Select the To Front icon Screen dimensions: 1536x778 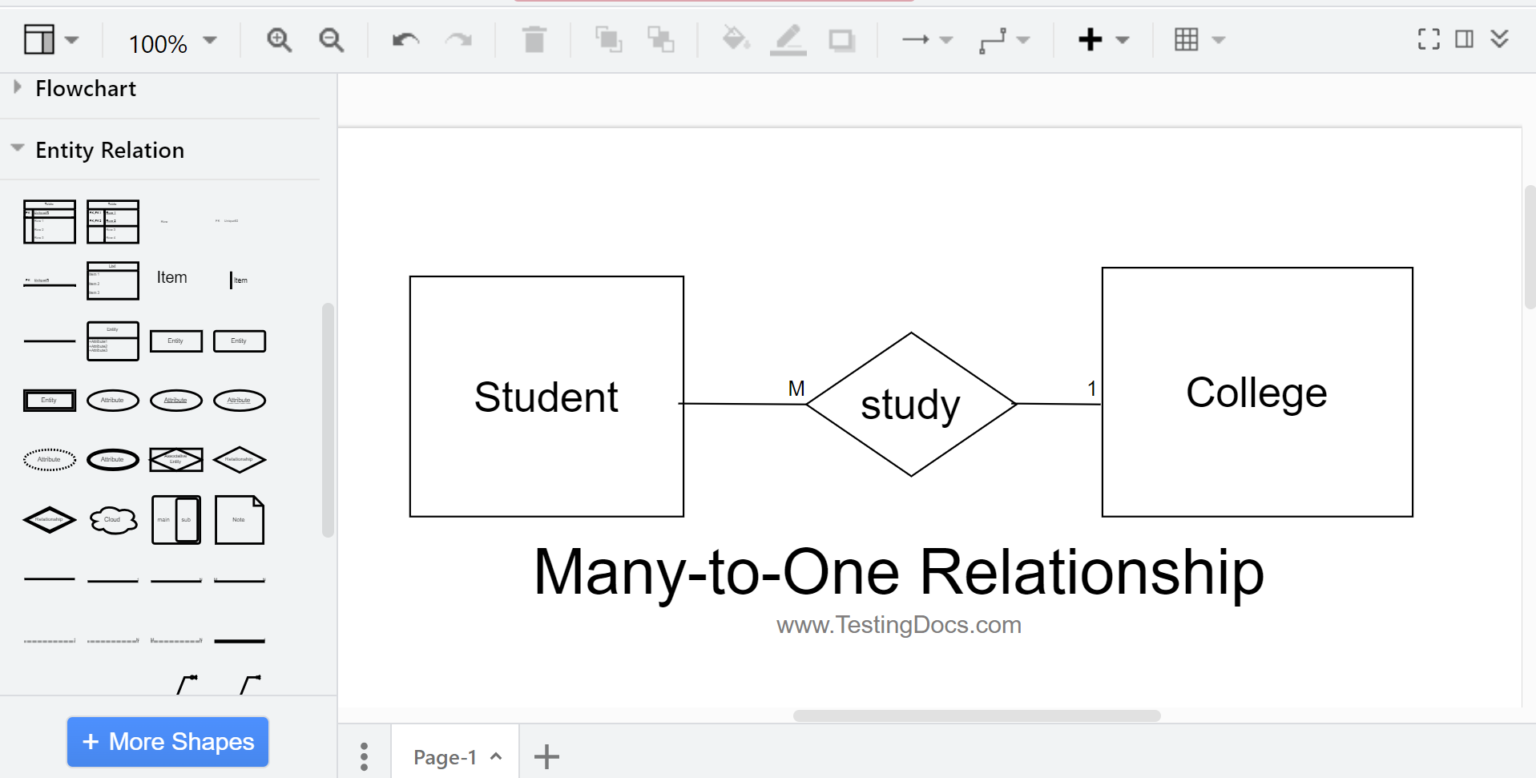tap(609, 39)
